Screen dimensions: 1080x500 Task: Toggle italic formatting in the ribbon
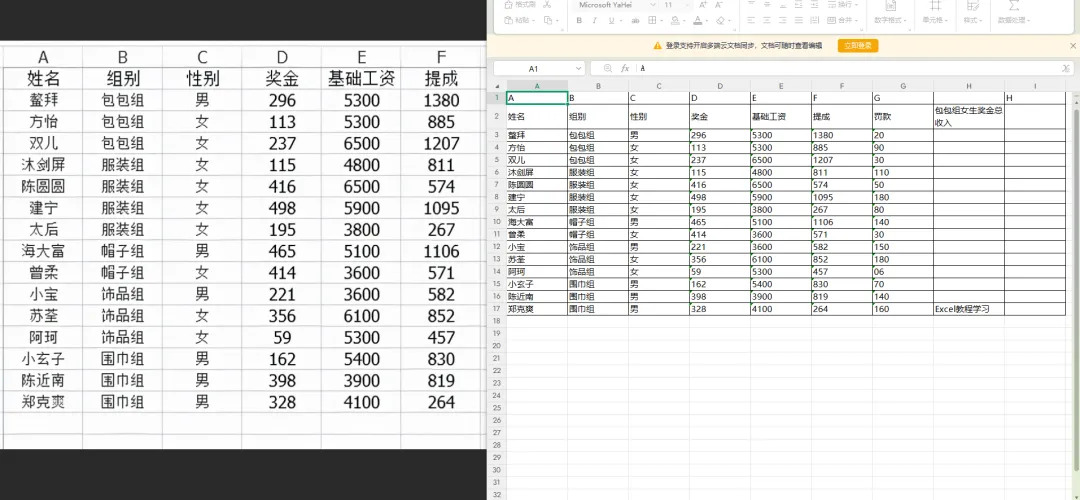[595, 20]
